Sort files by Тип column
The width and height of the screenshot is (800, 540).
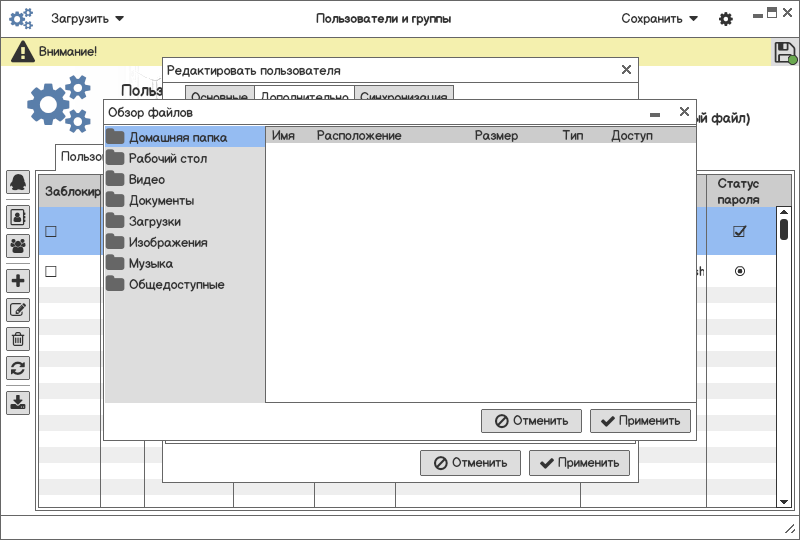click(572, 135)
